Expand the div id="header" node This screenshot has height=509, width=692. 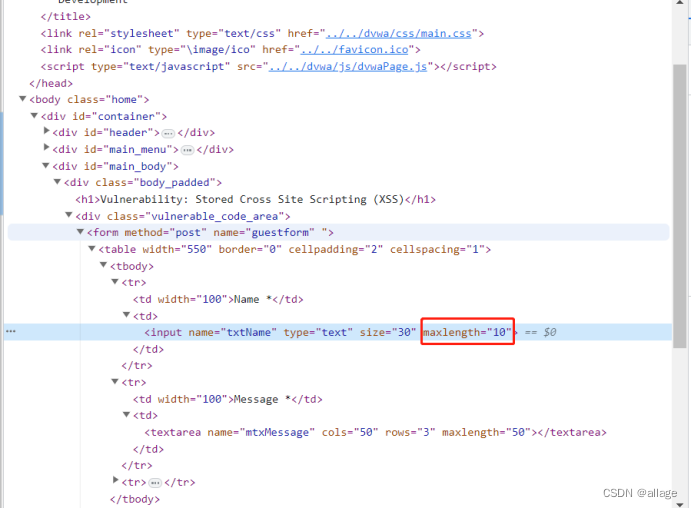(x=46, y=131)
